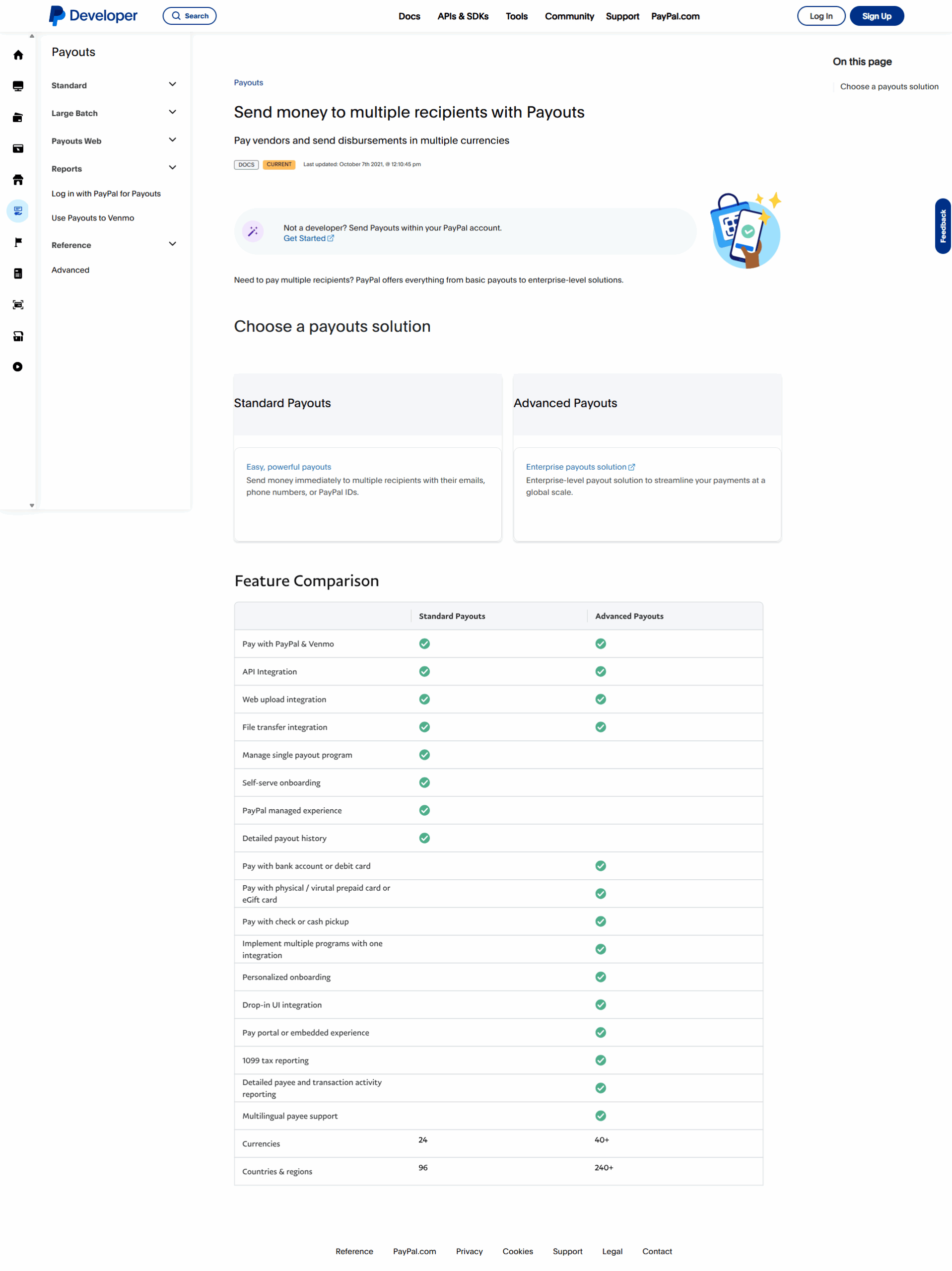Screen dimensions: 952x1271
Task: Open the Tools menu in the header
Action: coord(517,16)
